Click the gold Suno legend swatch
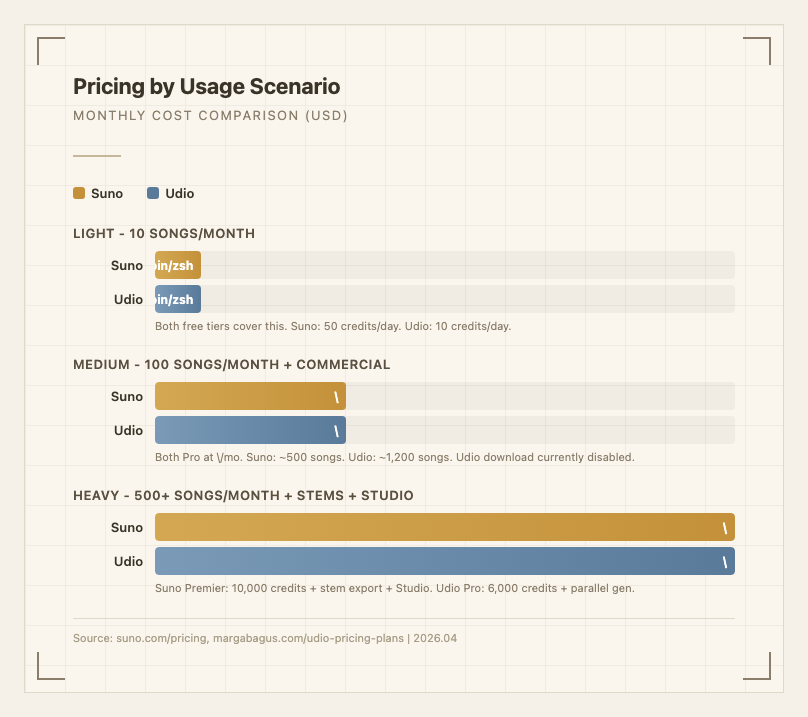Screen dimensions: 808x717 [79, 193]
